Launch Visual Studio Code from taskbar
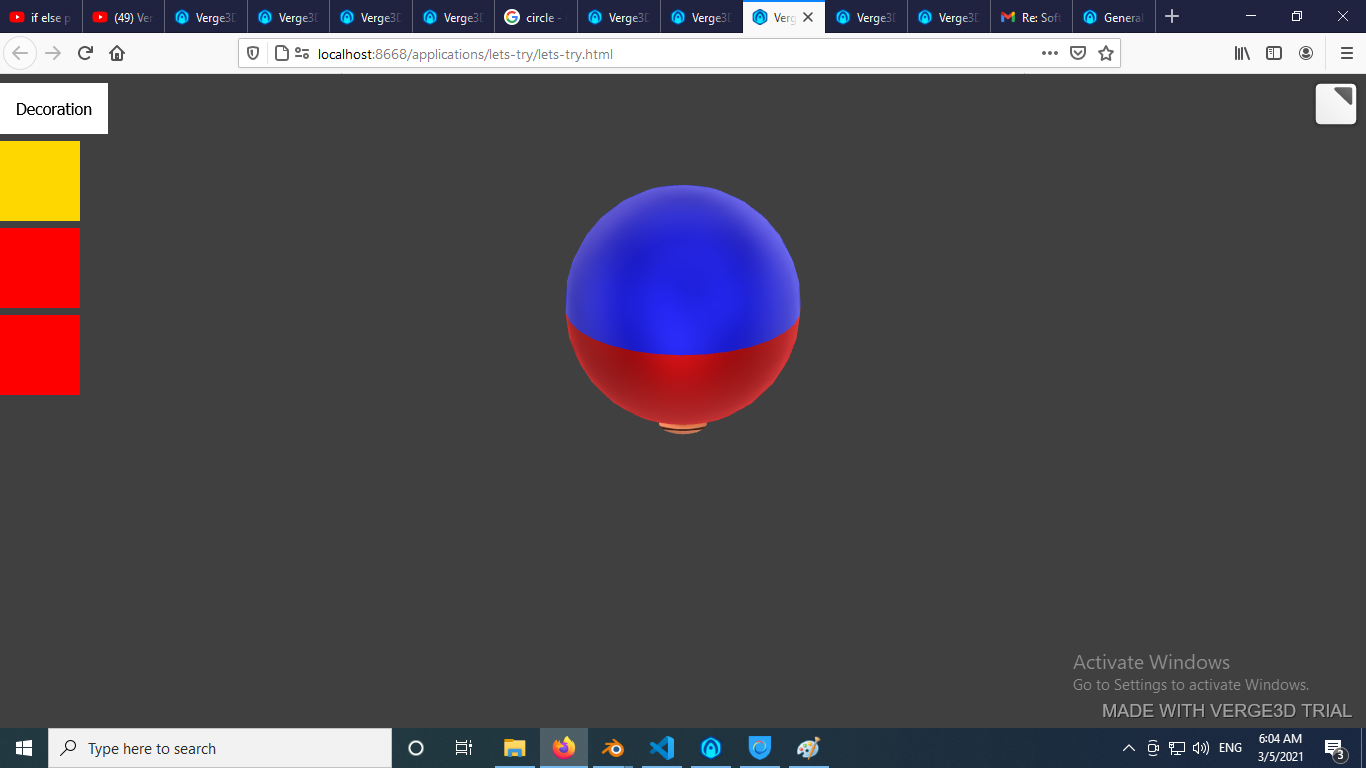Image resolution: width=1366 pixels, height=768 pixels. (x=661, y=748)
